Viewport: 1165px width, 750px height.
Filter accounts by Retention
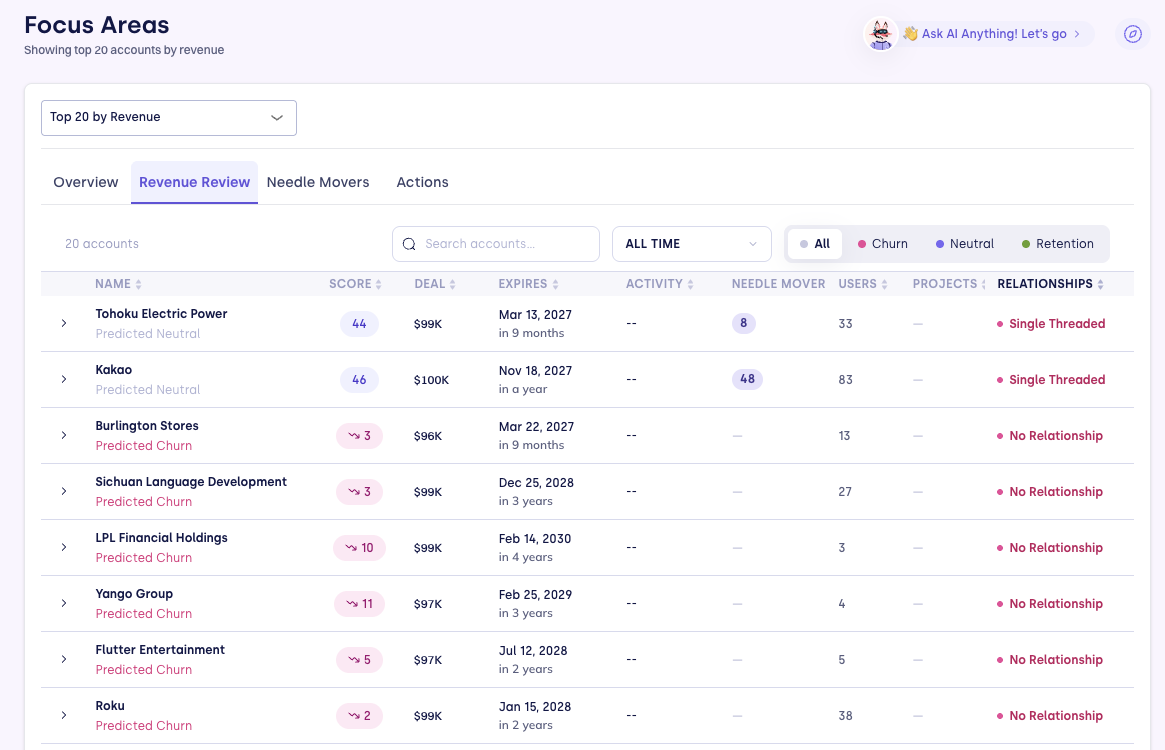tap(1057, 244)
